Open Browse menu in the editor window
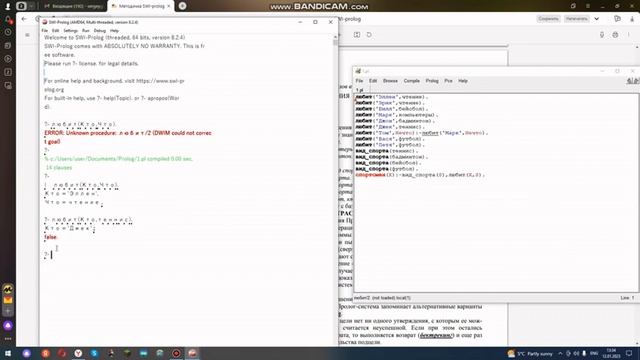 click(390, 81)
